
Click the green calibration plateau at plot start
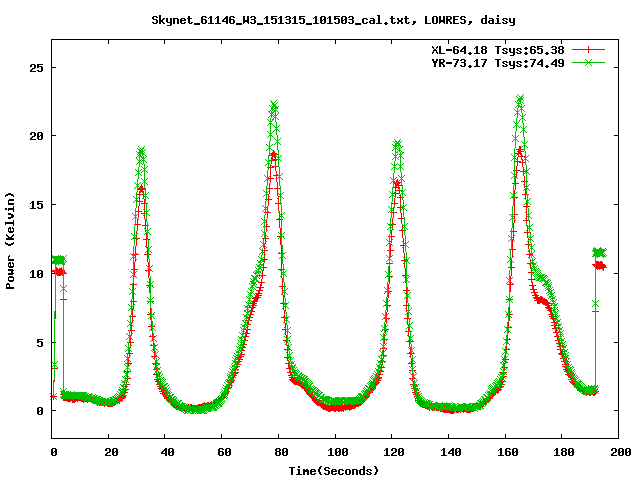click(x=59, y=260)
